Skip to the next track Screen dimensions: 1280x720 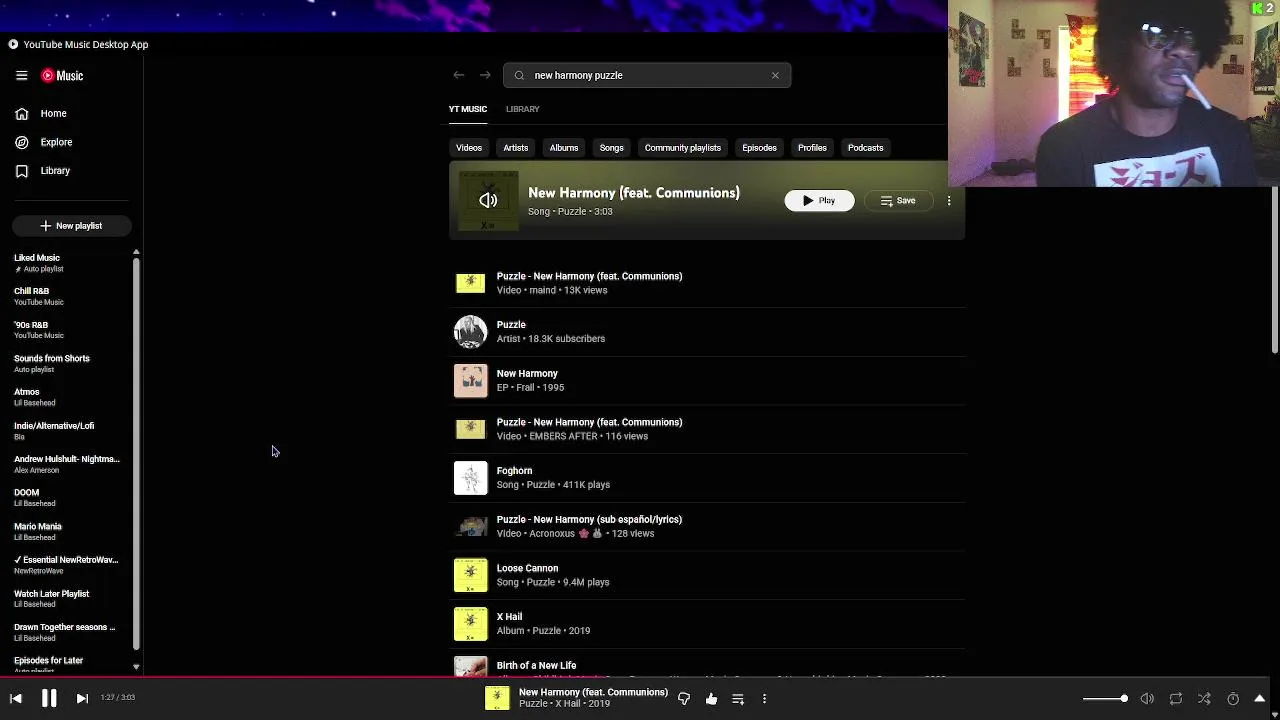pyautogui.click(x=82, y=699)
